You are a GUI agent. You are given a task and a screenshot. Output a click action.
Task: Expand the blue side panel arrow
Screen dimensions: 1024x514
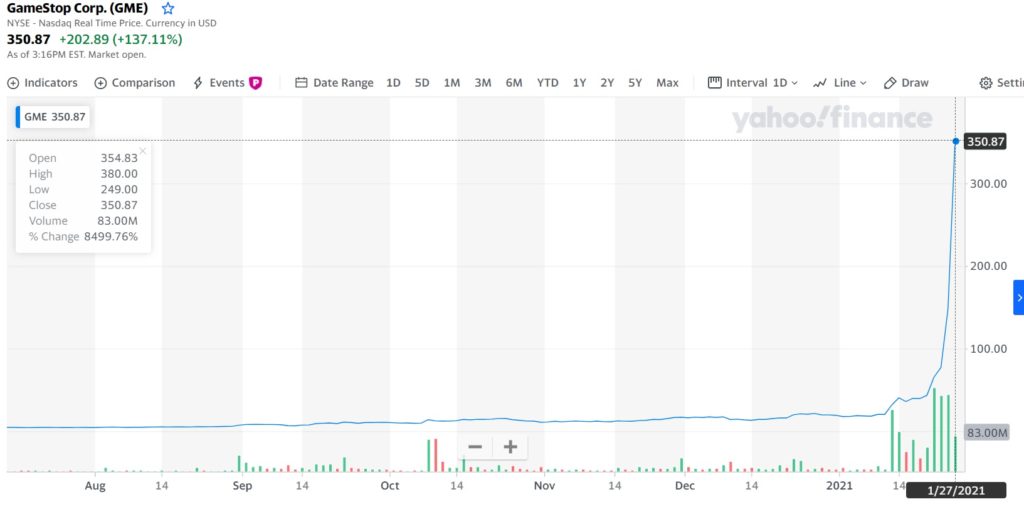(1019, 298)
